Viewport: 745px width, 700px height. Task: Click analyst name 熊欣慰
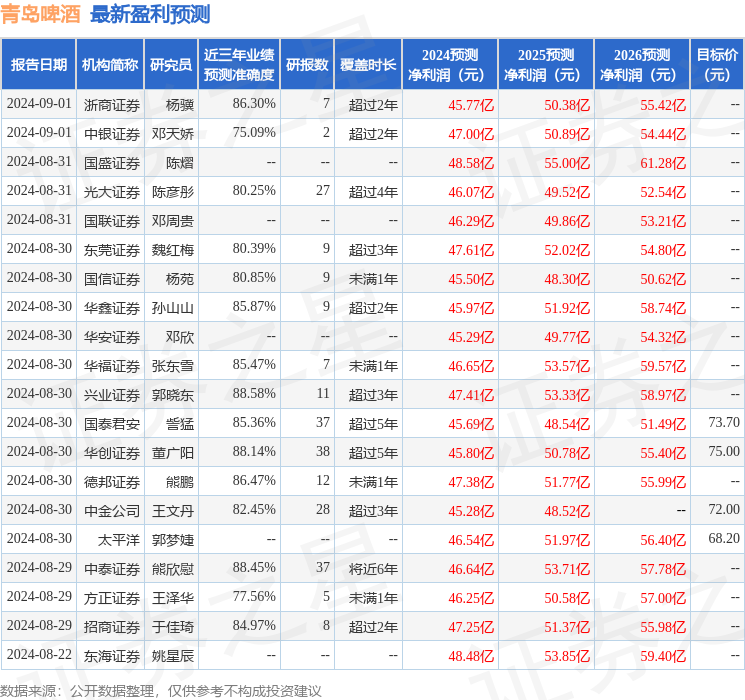coord(172,569)
